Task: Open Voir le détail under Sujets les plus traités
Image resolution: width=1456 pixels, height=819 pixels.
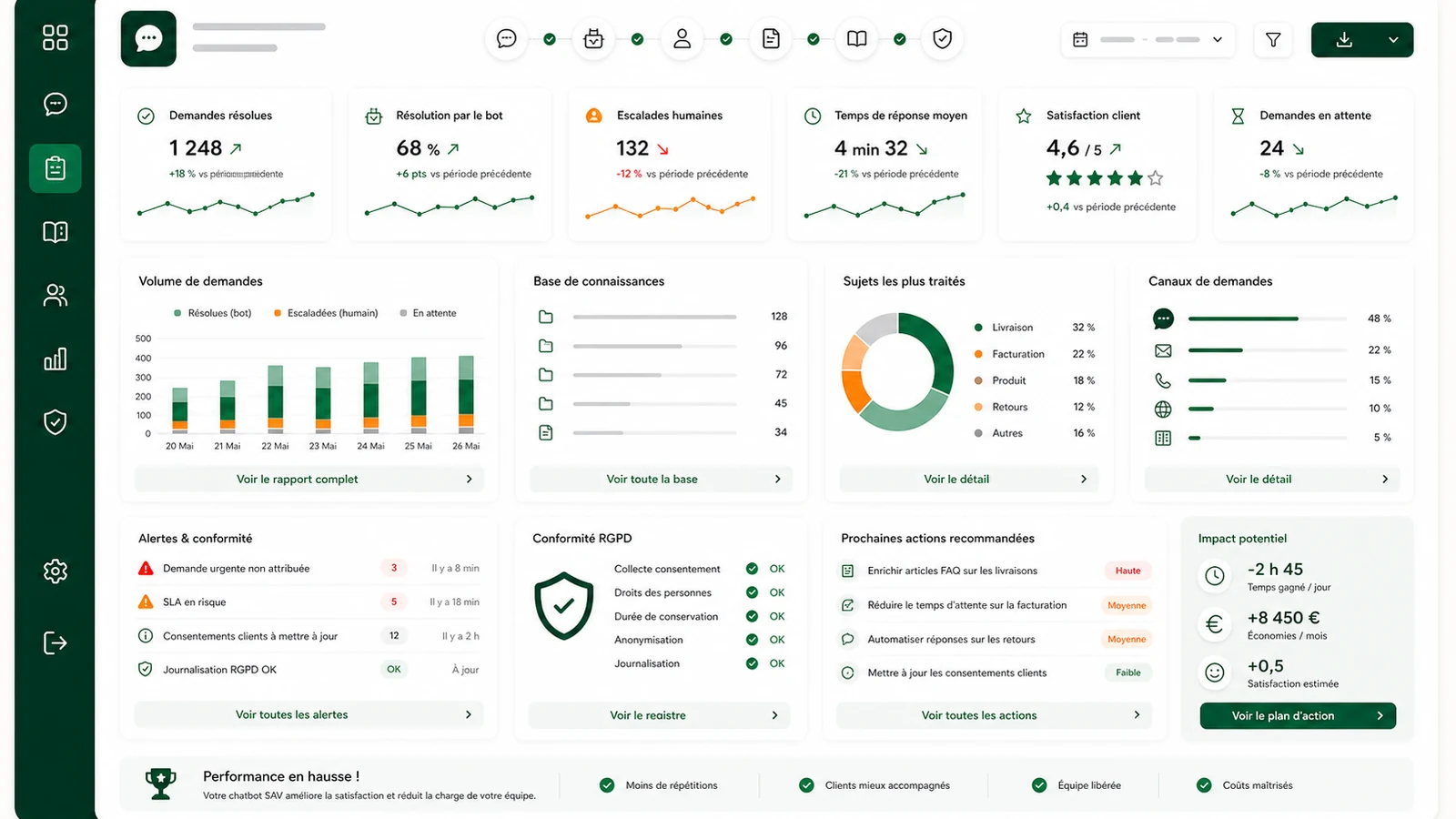Action: click(x=968, y=479)
